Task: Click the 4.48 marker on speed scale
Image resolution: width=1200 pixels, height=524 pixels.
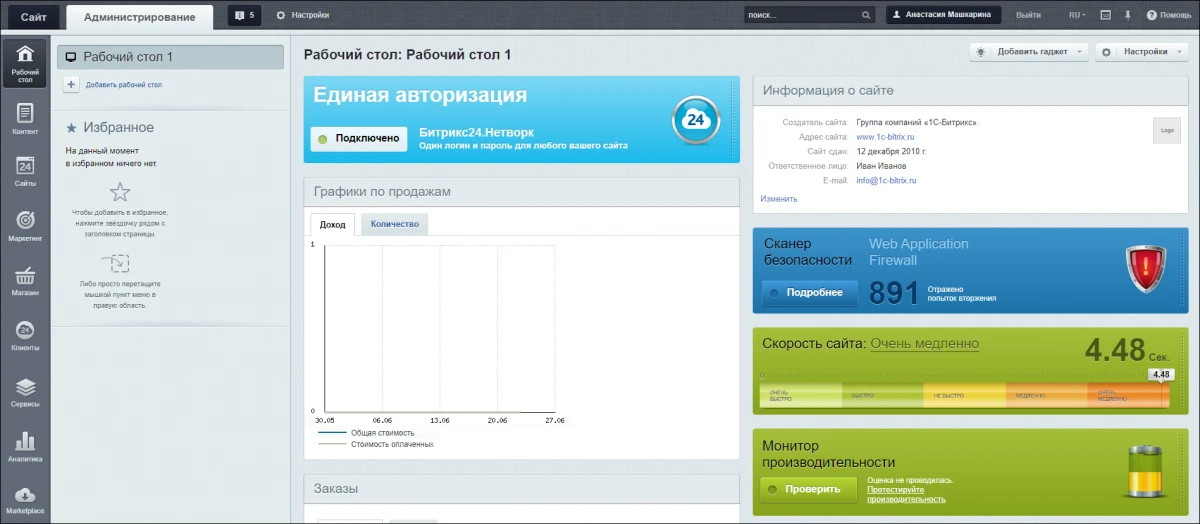Action: (1160, 374)
